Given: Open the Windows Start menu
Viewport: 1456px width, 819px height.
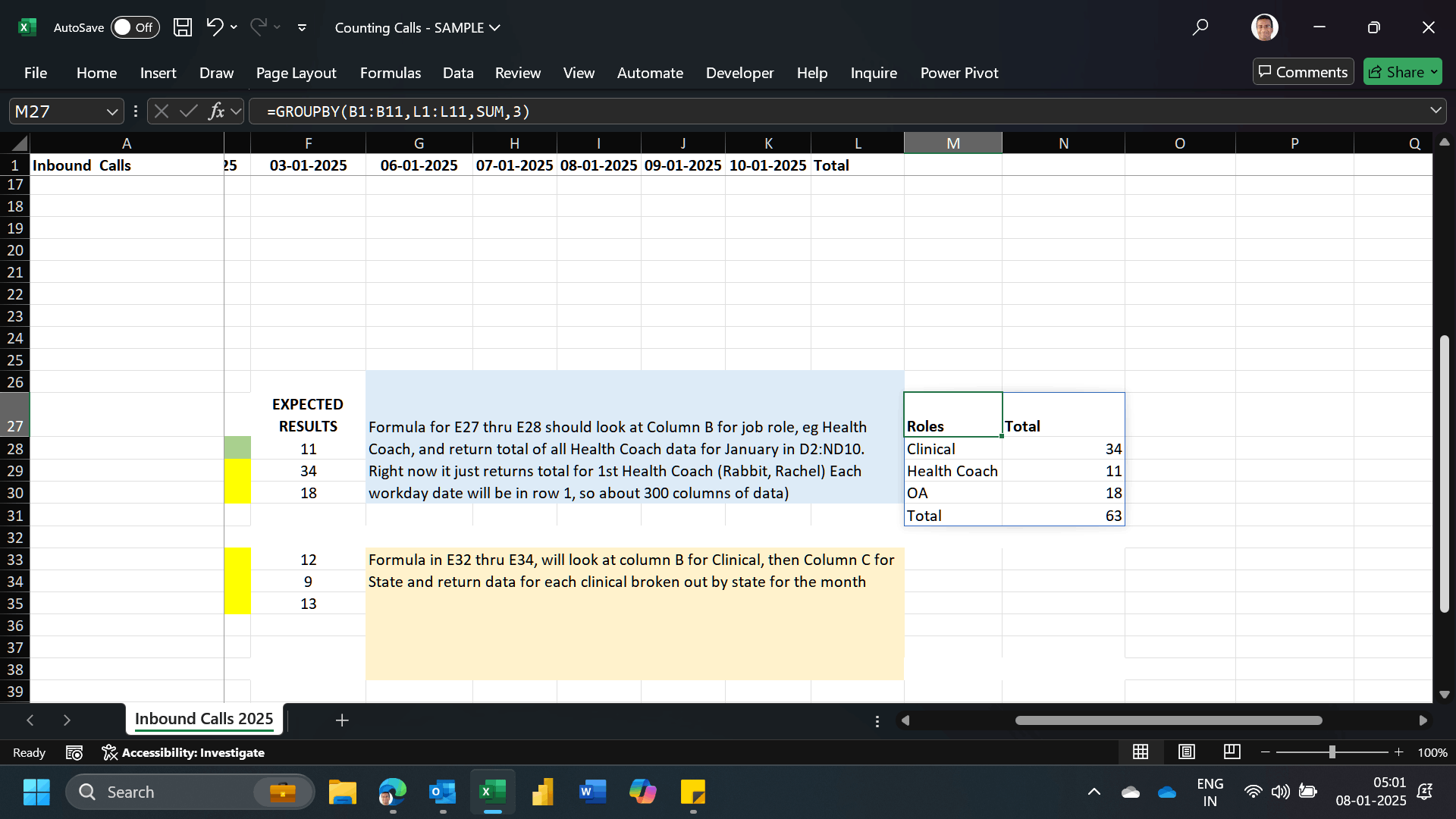Looking at the screenshot, I should (36, 792).
